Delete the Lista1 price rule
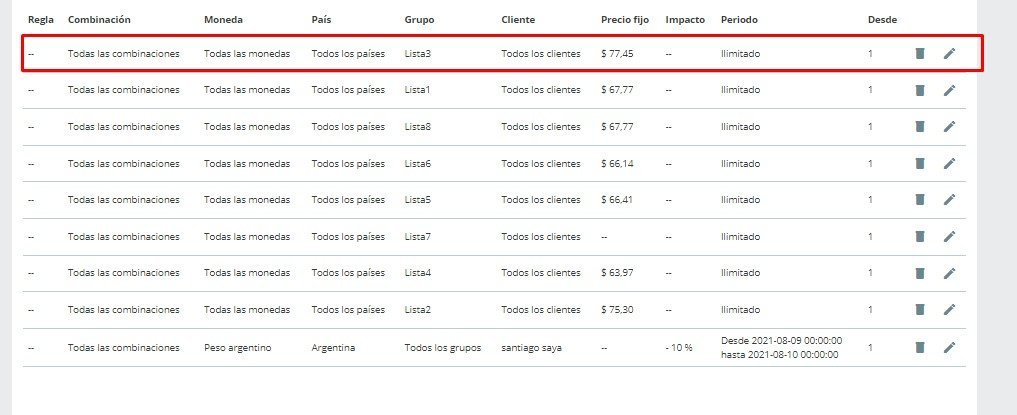 [920, 90]
